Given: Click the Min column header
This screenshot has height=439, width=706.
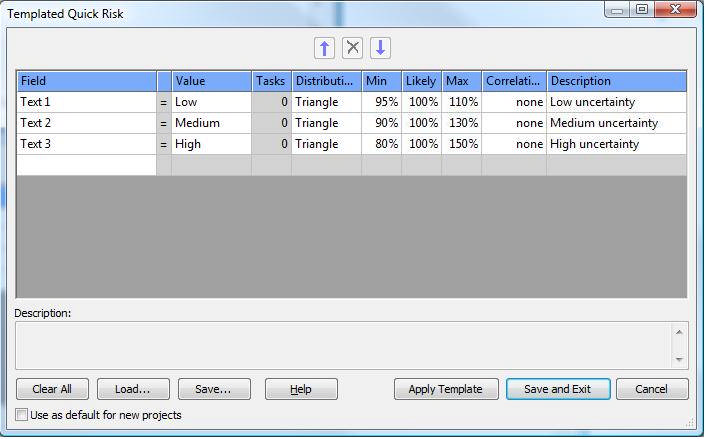Looking at the screenshot, I should pyautogui.click(x=381, y=81).
